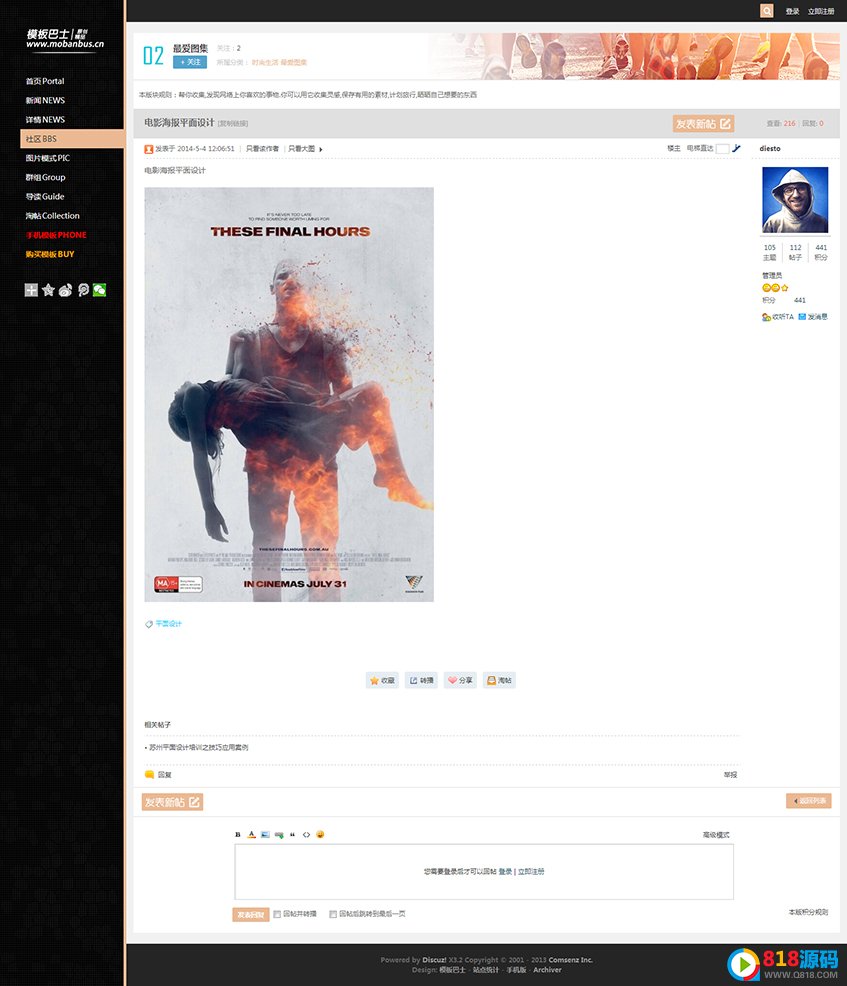This screenshot has height=986, width=847.
Task: Click the diesto avatar image
Action: click(x=795, y=200)
